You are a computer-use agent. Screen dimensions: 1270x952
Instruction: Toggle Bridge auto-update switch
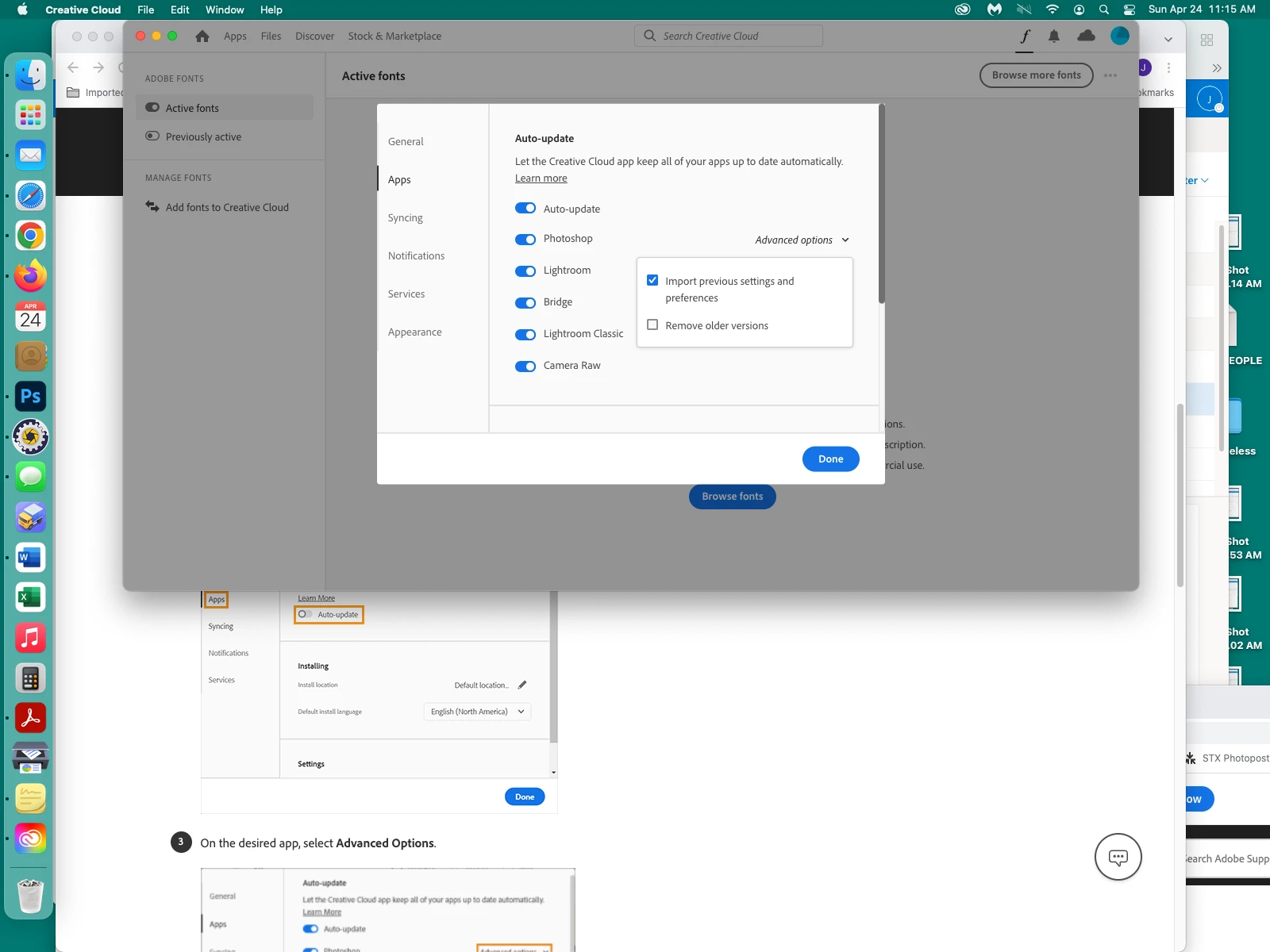point(525,303)
